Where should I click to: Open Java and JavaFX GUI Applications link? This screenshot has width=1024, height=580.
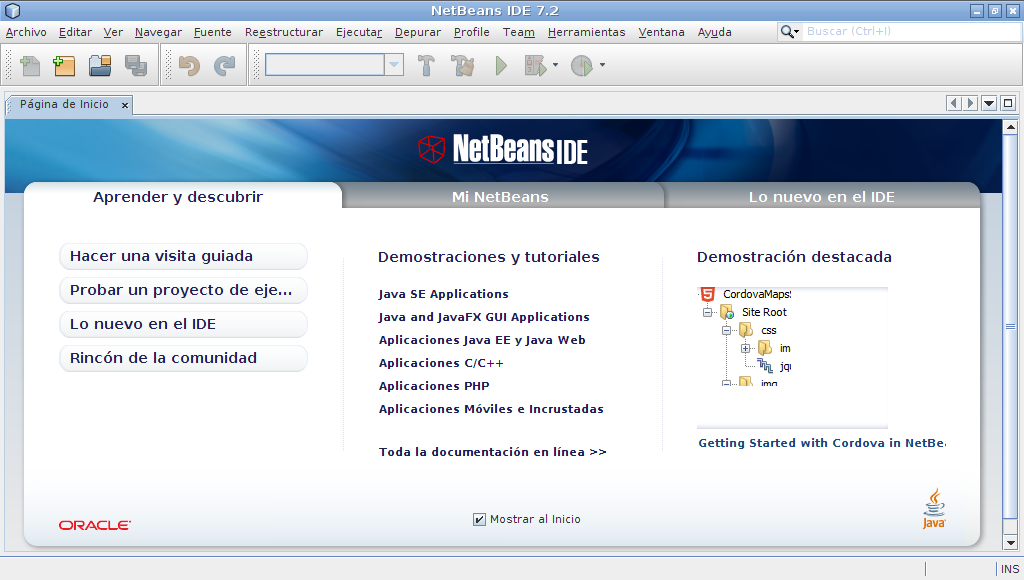point(484,317)
